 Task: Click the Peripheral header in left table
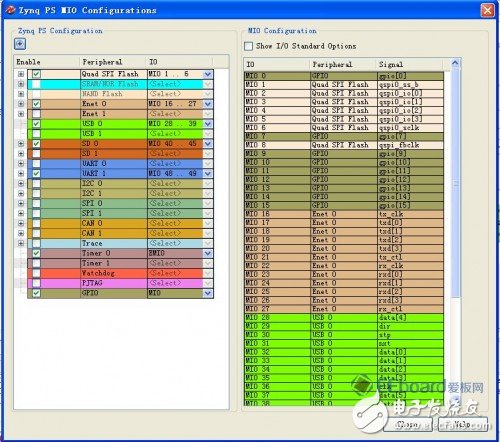[113, 62]
